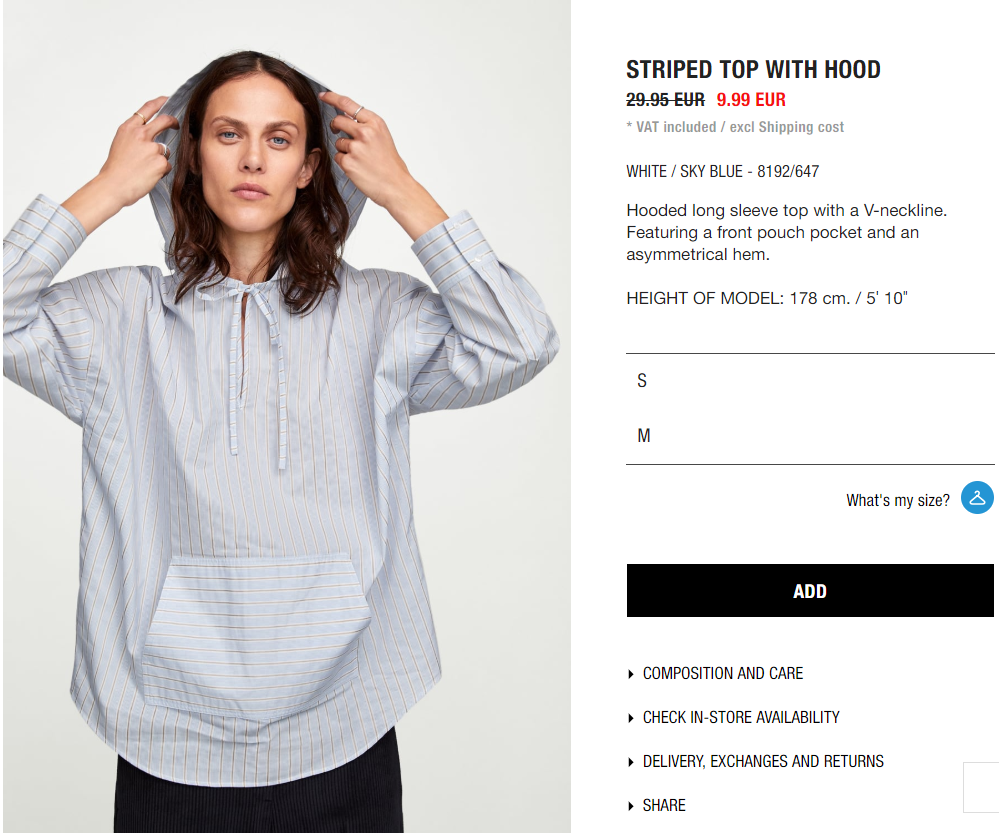Image resolution: width=999 pixels, height=833 pixels.
Task: Click the White / Sky Blue color reference
Action: 722,171
